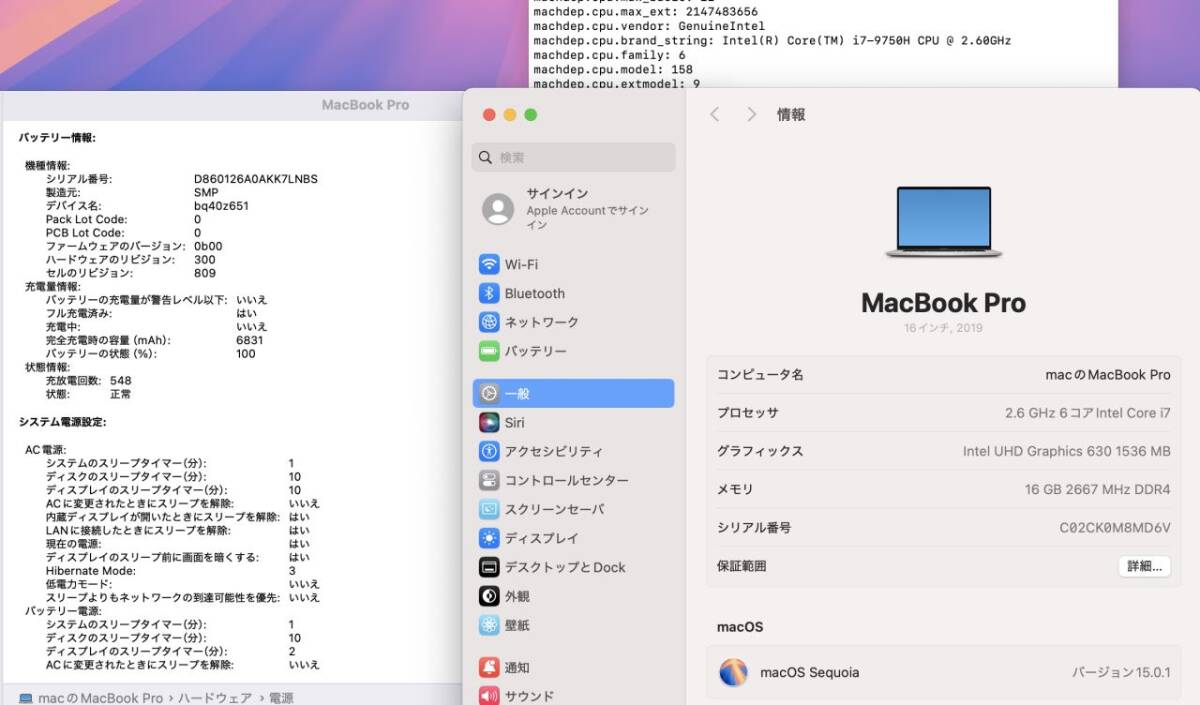Click 電源 in System Information path bar
The image size is (1200, 705).
tap(281, 698)
